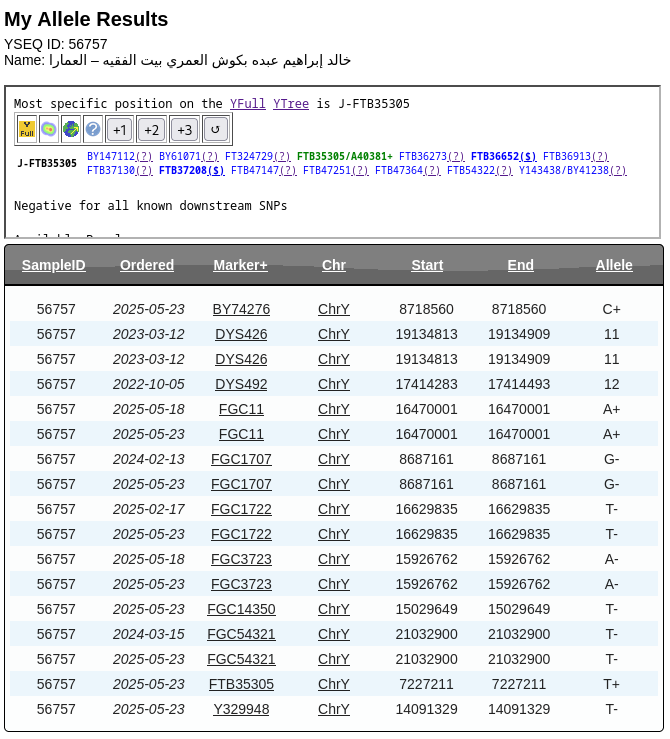Click the +3 level button
670x739 pixels.
click(184, 129)
